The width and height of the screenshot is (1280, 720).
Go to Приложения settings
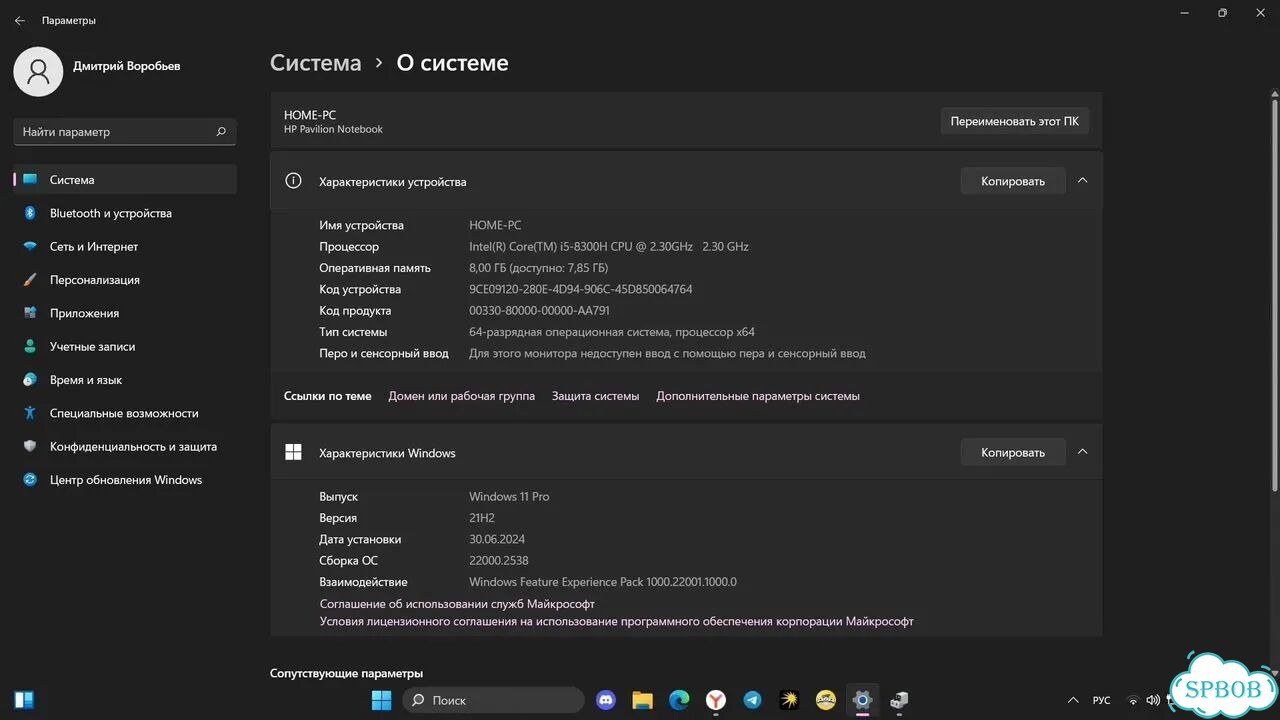point(125,313)
